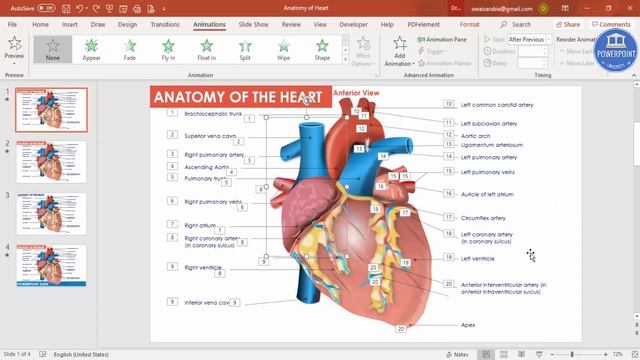Screen dimensions: 640x360
Task: Open Customize Quick Access Toolbar dropdown
Action: point(164,9)
